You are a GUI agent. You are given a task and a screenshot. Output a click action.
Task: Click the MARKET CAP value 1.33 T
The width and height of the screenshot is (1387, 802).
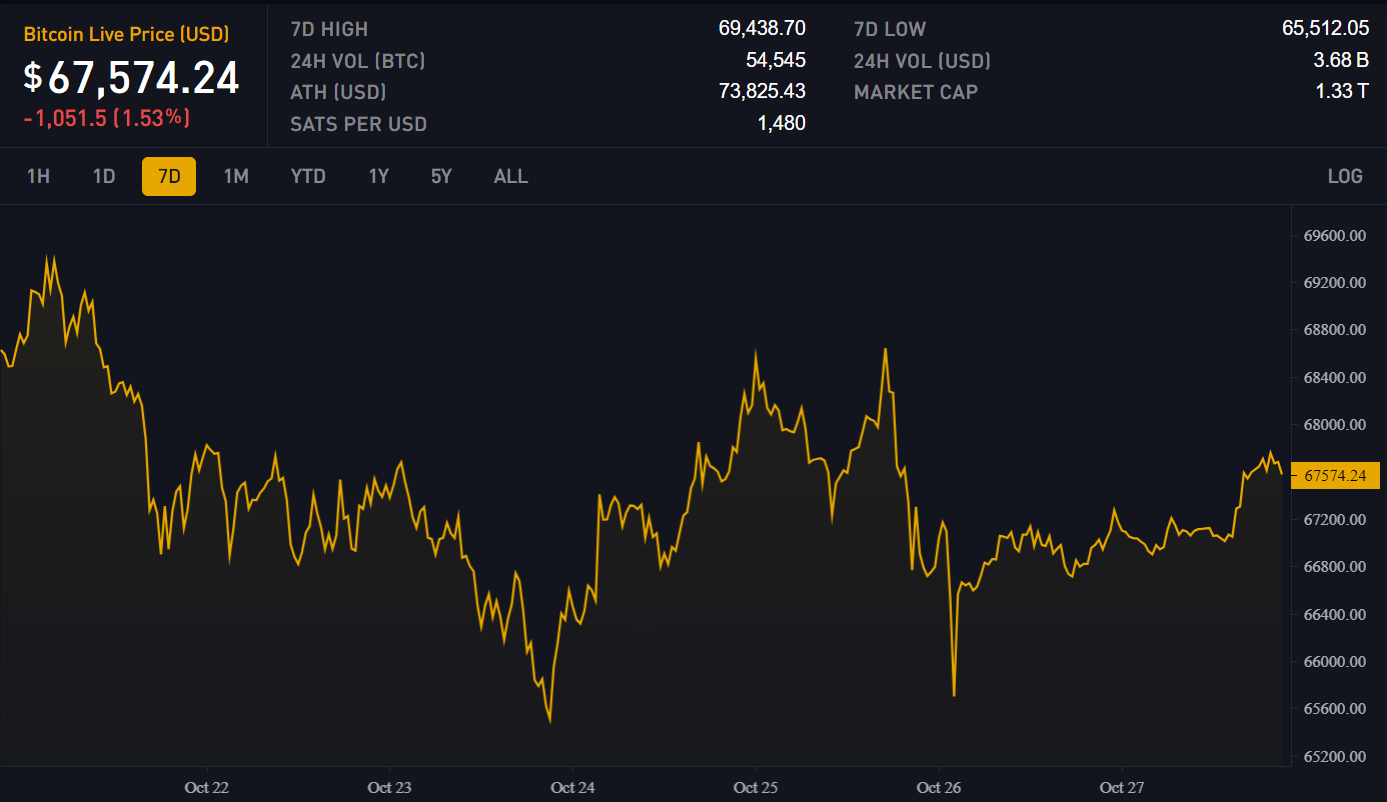pyautogui.click(x=1341, y=92)
